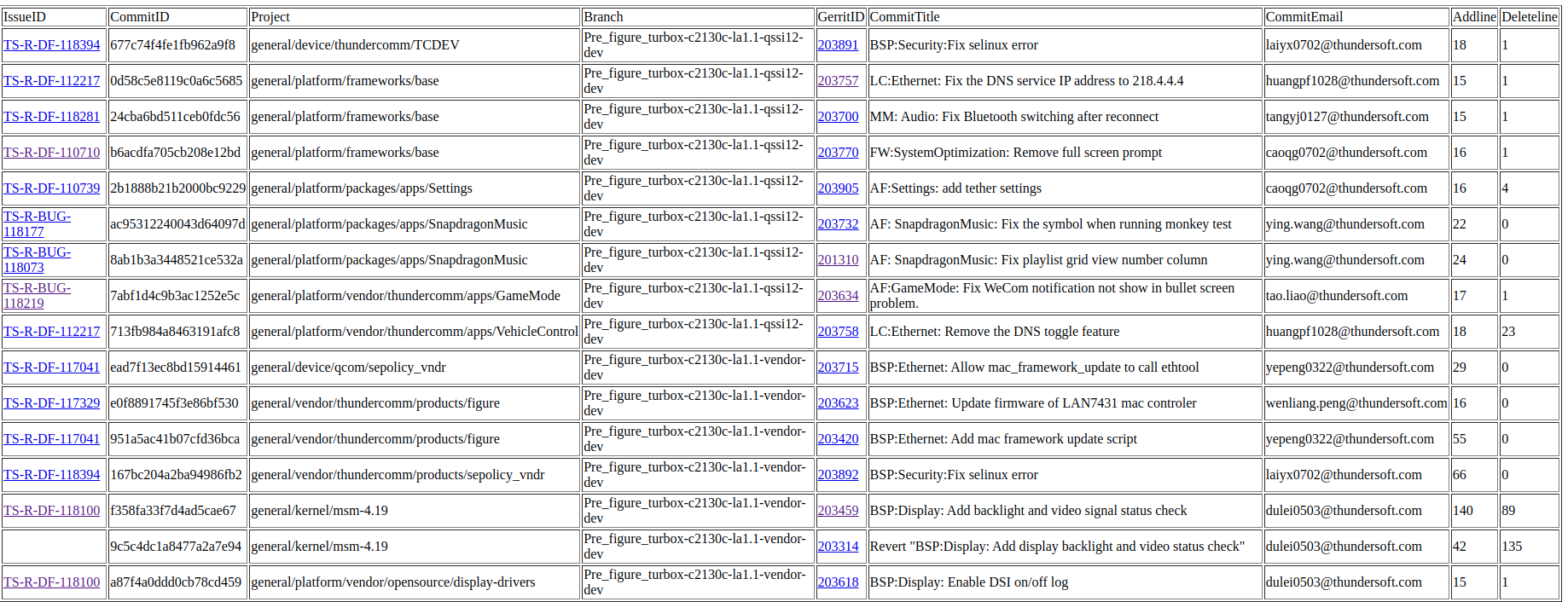Screen dimensions: 1568x602
Task: Click project general/device/thundercomm/TCDEV
Action: [355, 45]
